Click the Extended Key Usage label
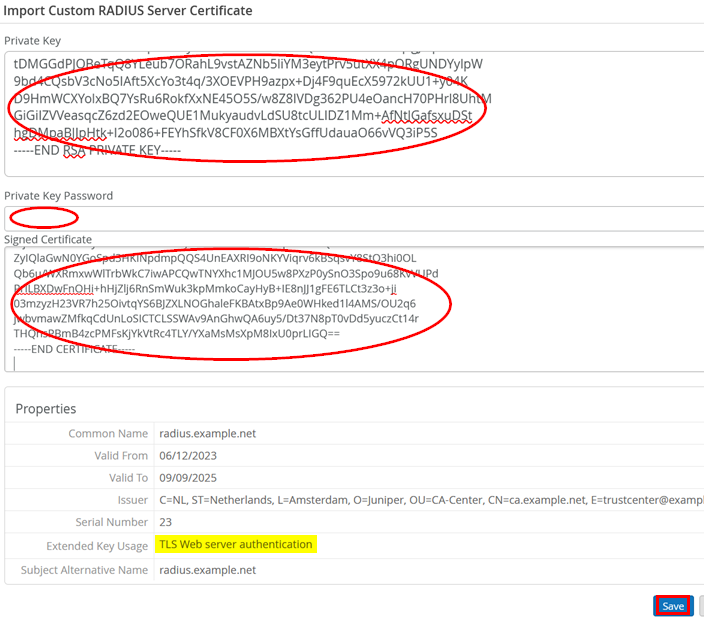The height and width of the screenshot is (621, 704). pos(97,546)
